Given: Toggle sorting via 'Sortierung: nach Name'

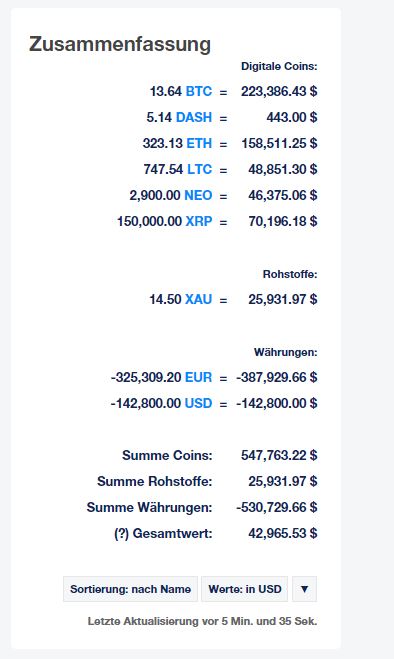Looking at the screenshot, I should (130, 589).
